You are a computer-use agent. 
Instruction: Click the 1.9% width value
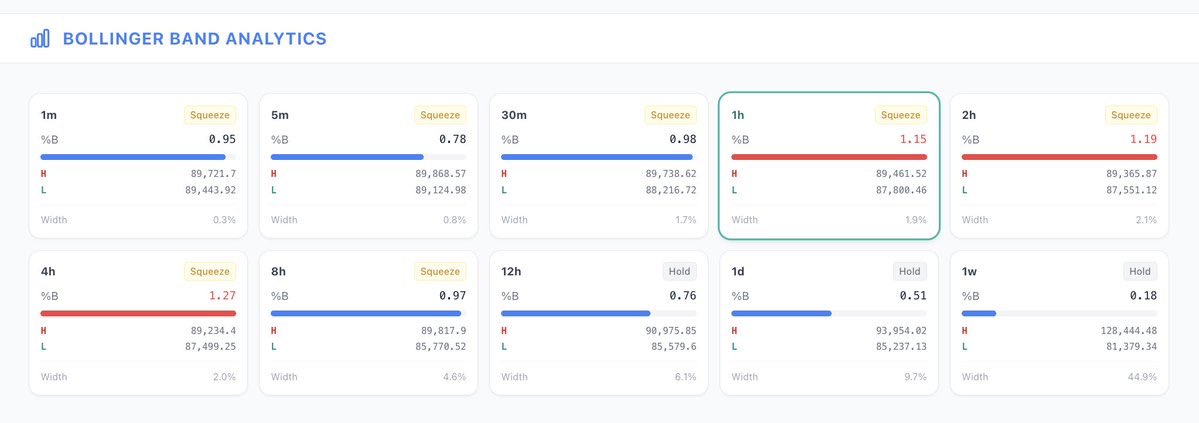915,220
